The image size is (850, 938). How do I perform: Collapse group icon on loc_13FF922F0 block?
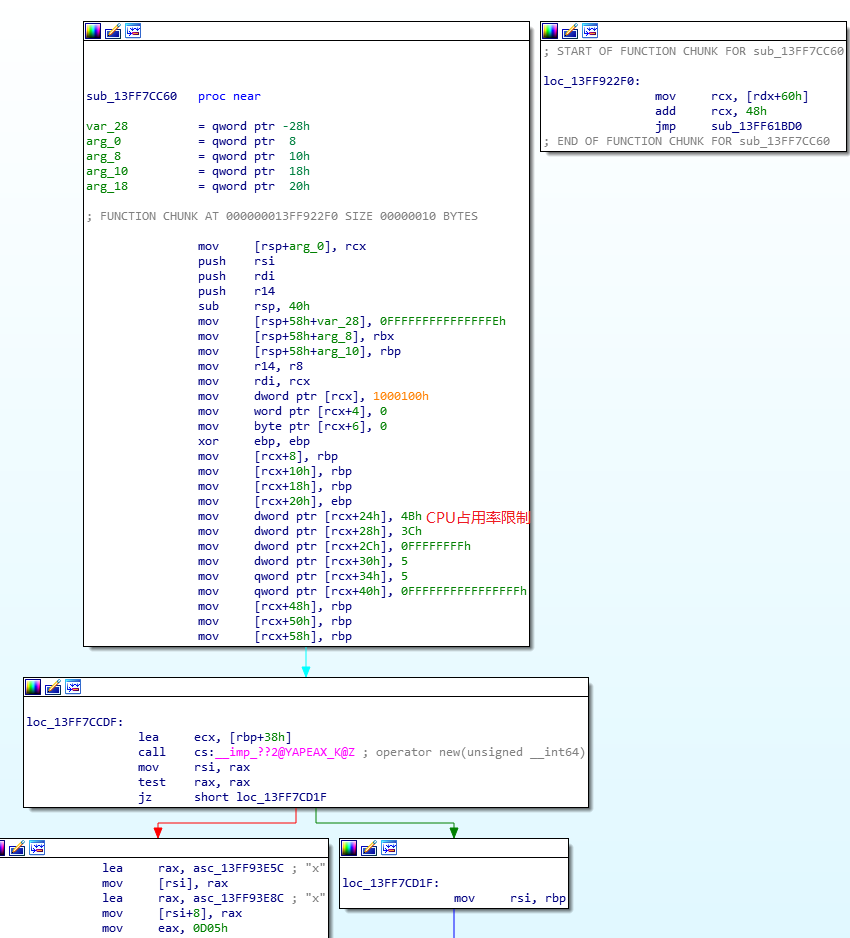pyautogui.click(x=590, y=31)
